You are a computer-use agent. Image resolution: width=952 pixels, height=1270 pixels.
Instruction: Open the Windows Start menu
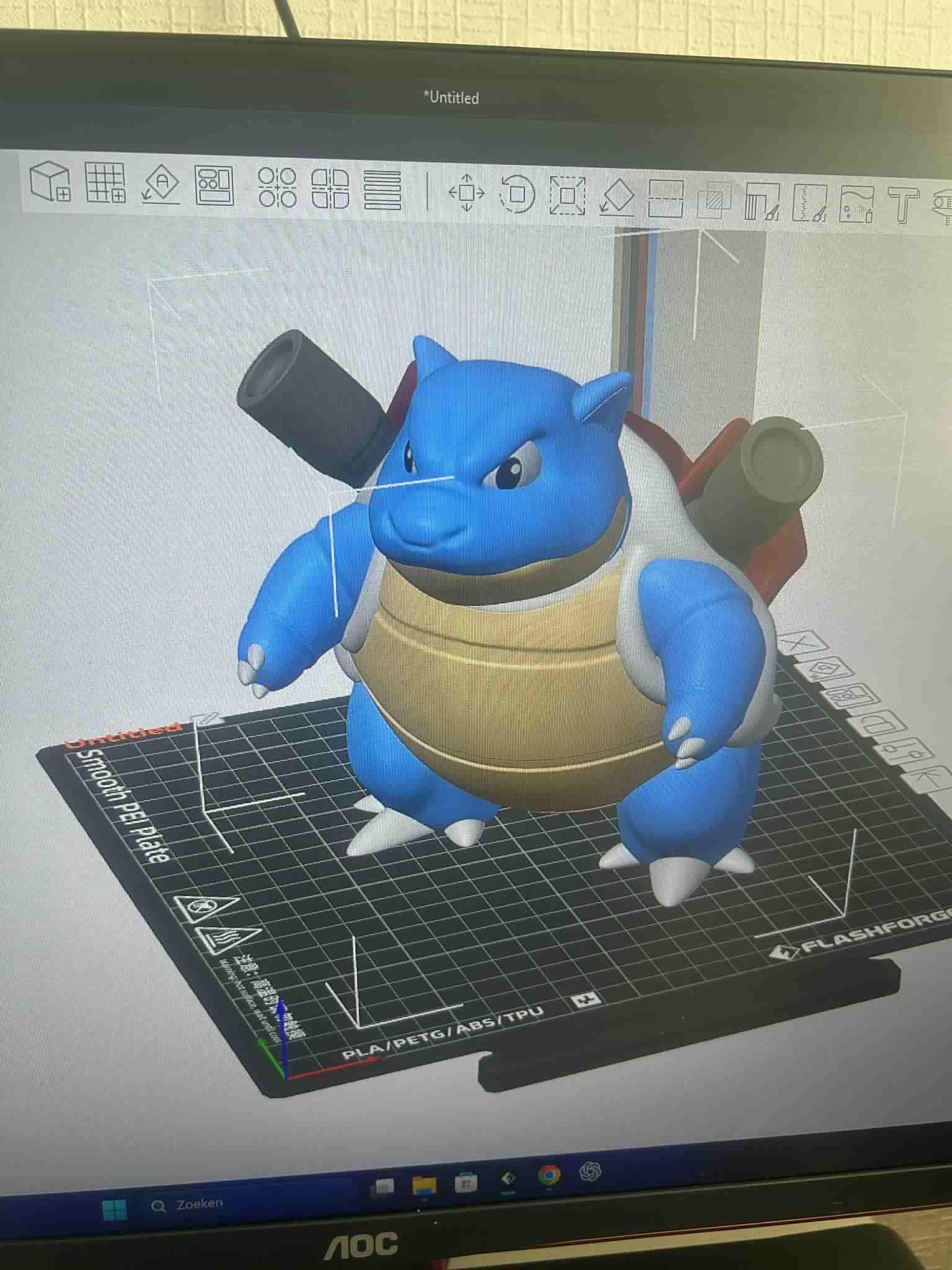click(x=115, y=1209)
